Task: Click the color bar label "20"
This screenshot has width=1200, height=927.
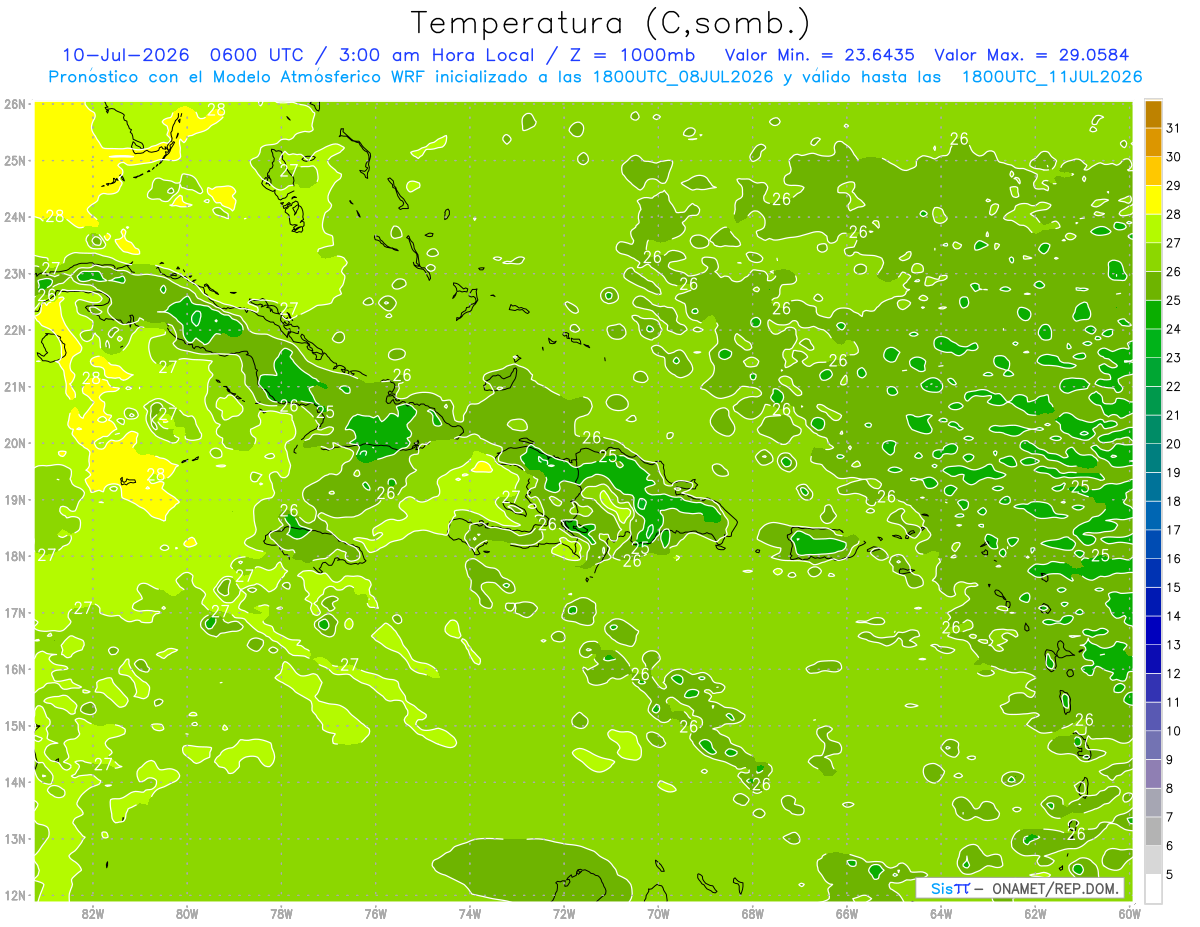Action: tap(1173, 444)
